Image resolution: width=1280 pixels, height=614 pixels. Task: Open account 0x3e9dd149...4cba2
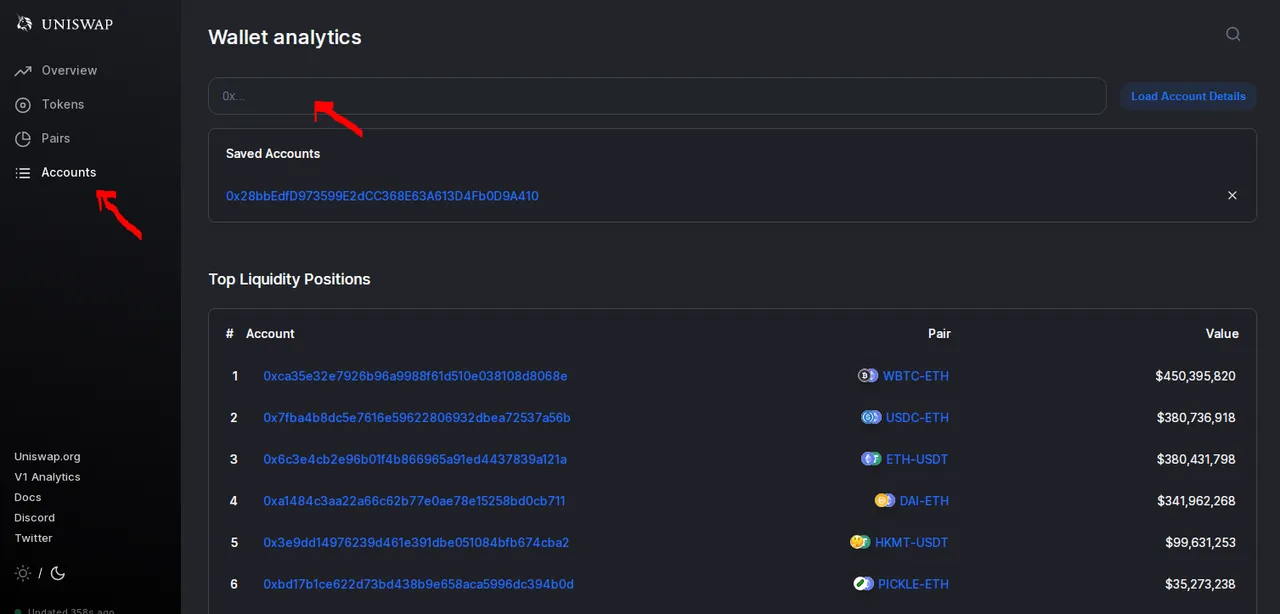[x=416, y=543]
